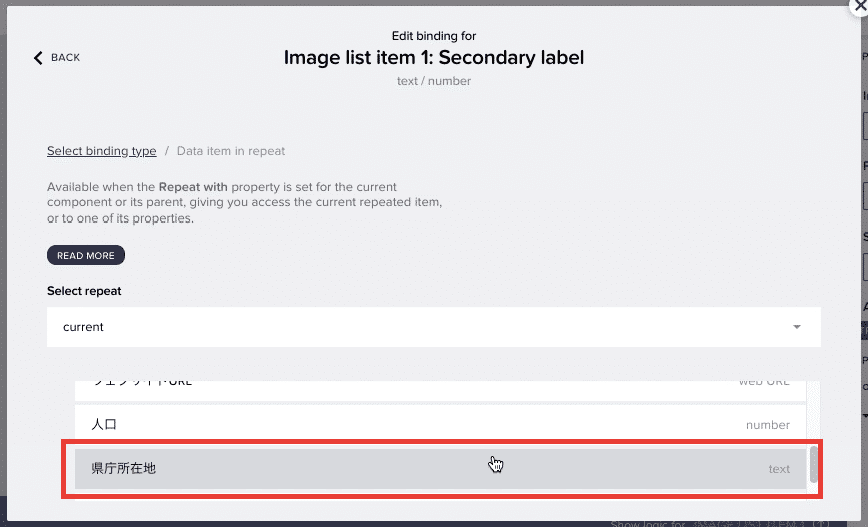Expand the Select repeat caret arrow

pos(797,327)
